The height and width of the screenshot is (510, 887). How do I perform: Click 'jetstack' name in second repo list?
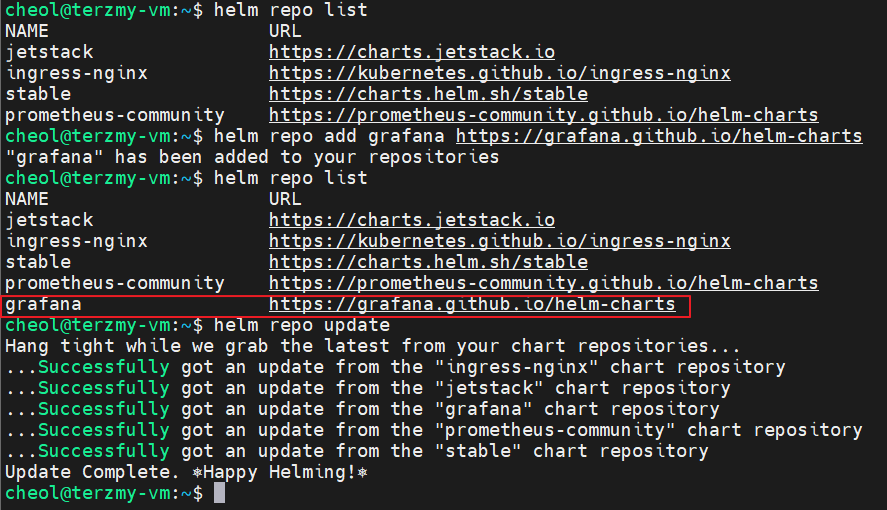point(49,220)
